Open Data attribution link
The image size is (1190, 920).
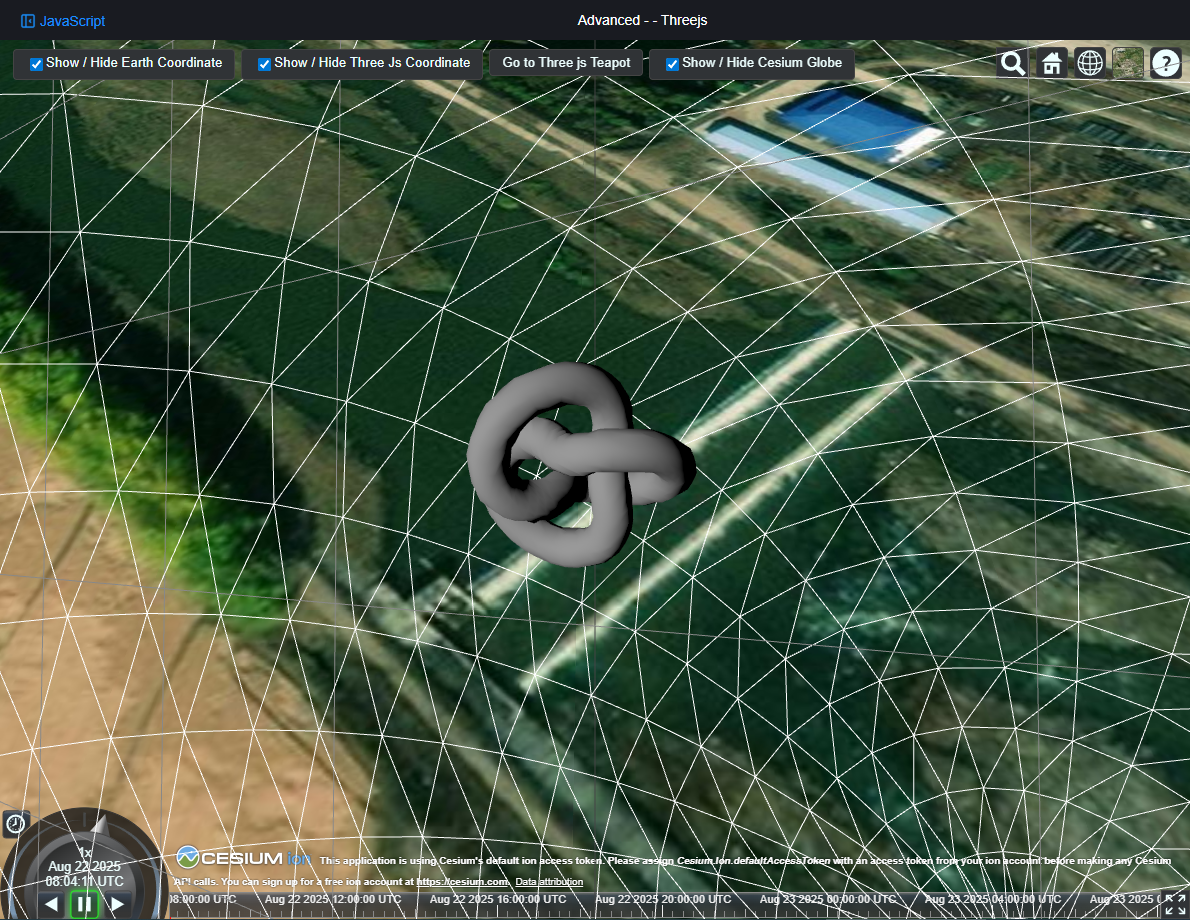coord(549,881)
